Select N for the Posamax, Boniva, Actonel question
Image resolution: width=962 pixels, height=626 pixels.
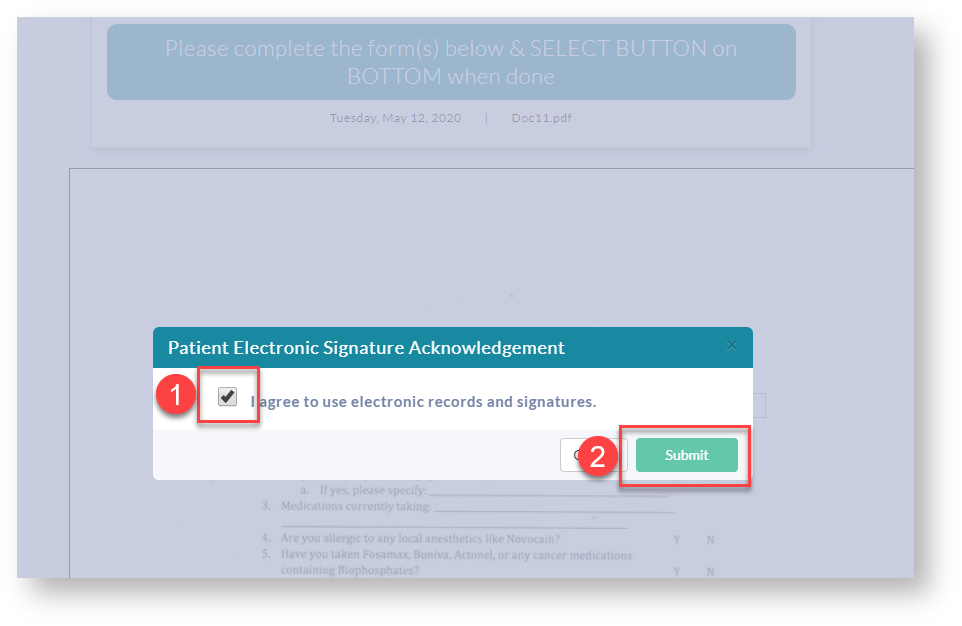(711, 571)
